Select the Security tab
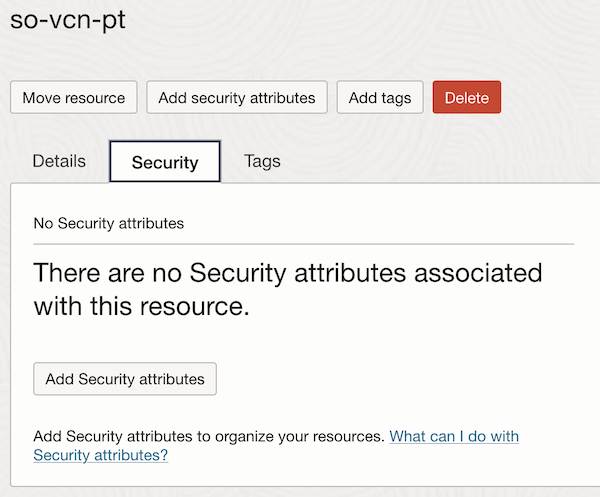600x497 pixels. point(165,162)
